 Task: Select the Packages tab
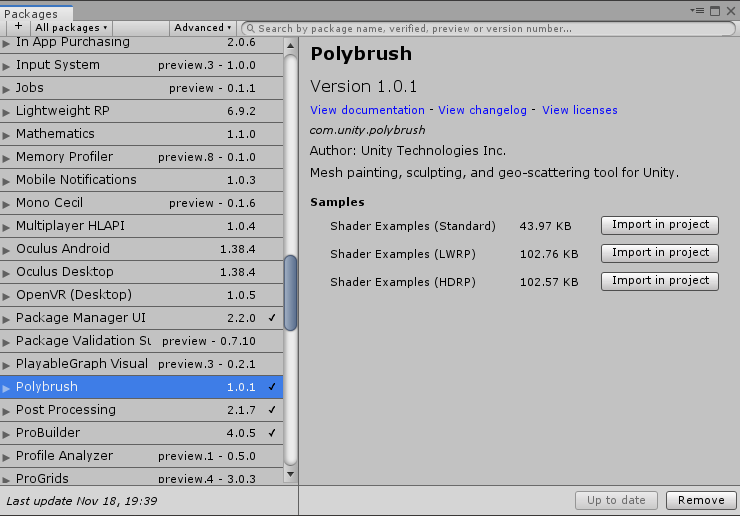pos(31,14)
